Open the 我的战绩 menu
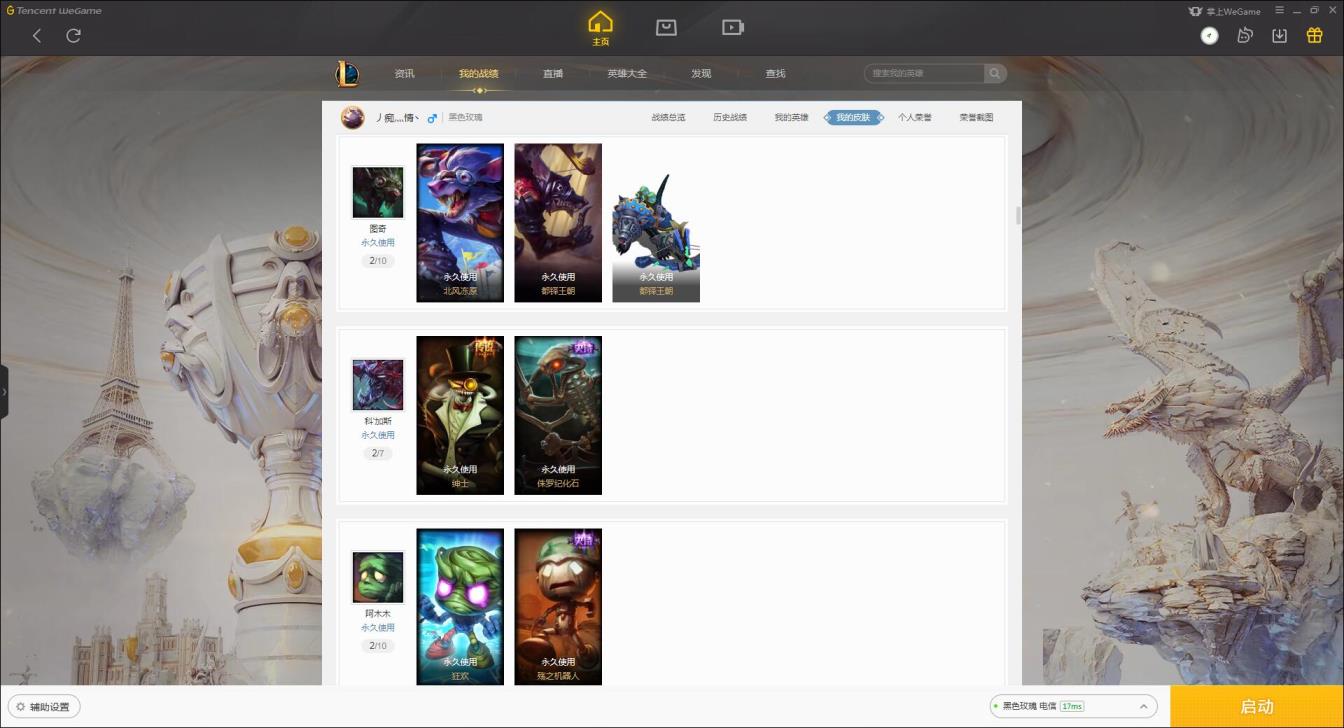This screenshot has height=728, width=1344. [x=478, y=74]
